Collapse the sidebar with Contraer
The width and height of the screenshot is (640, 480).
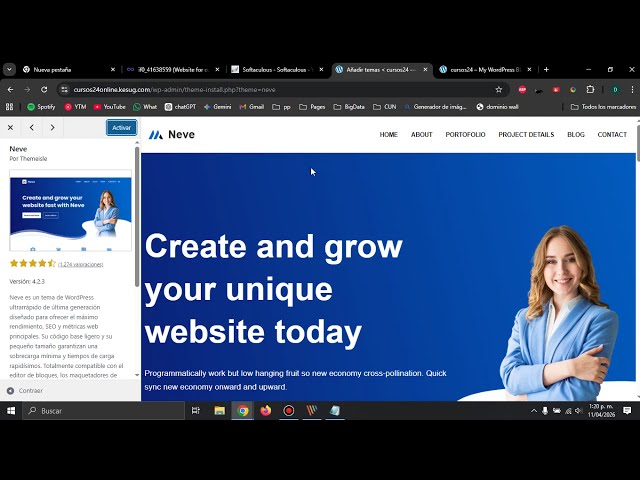25,391
